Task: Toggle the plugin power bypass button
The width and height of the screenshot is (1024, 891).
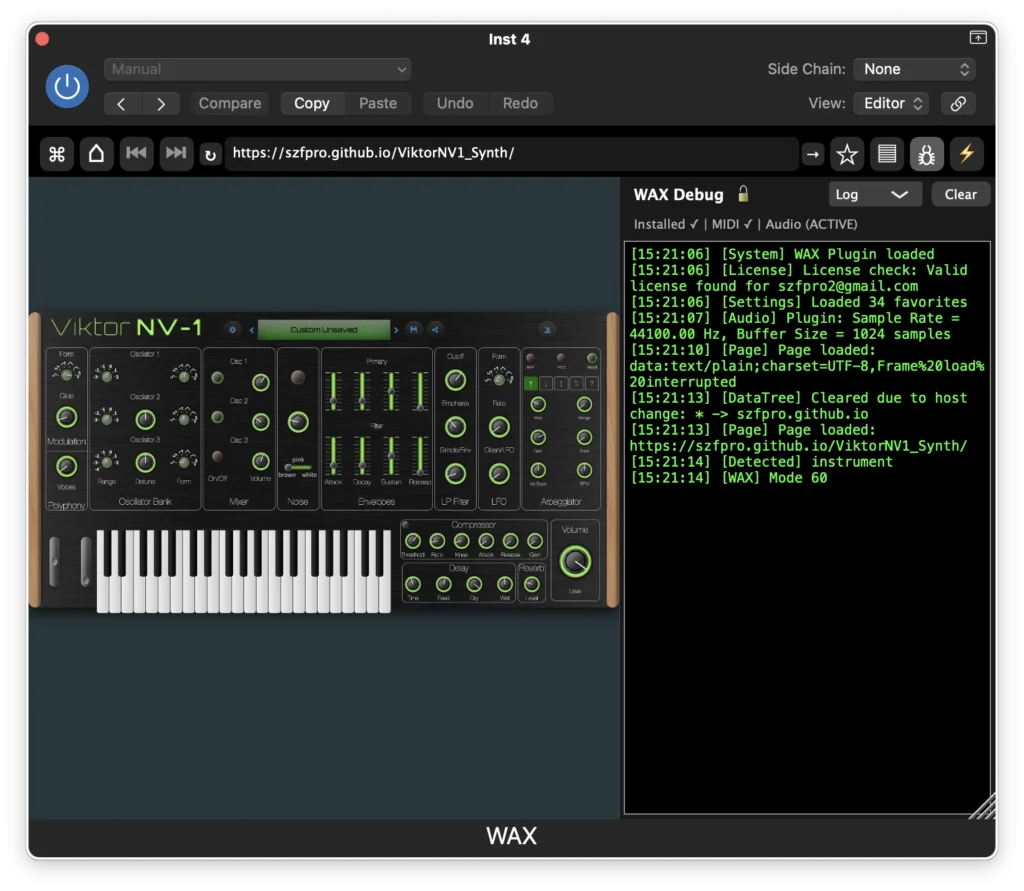Action: coord(67,87)
